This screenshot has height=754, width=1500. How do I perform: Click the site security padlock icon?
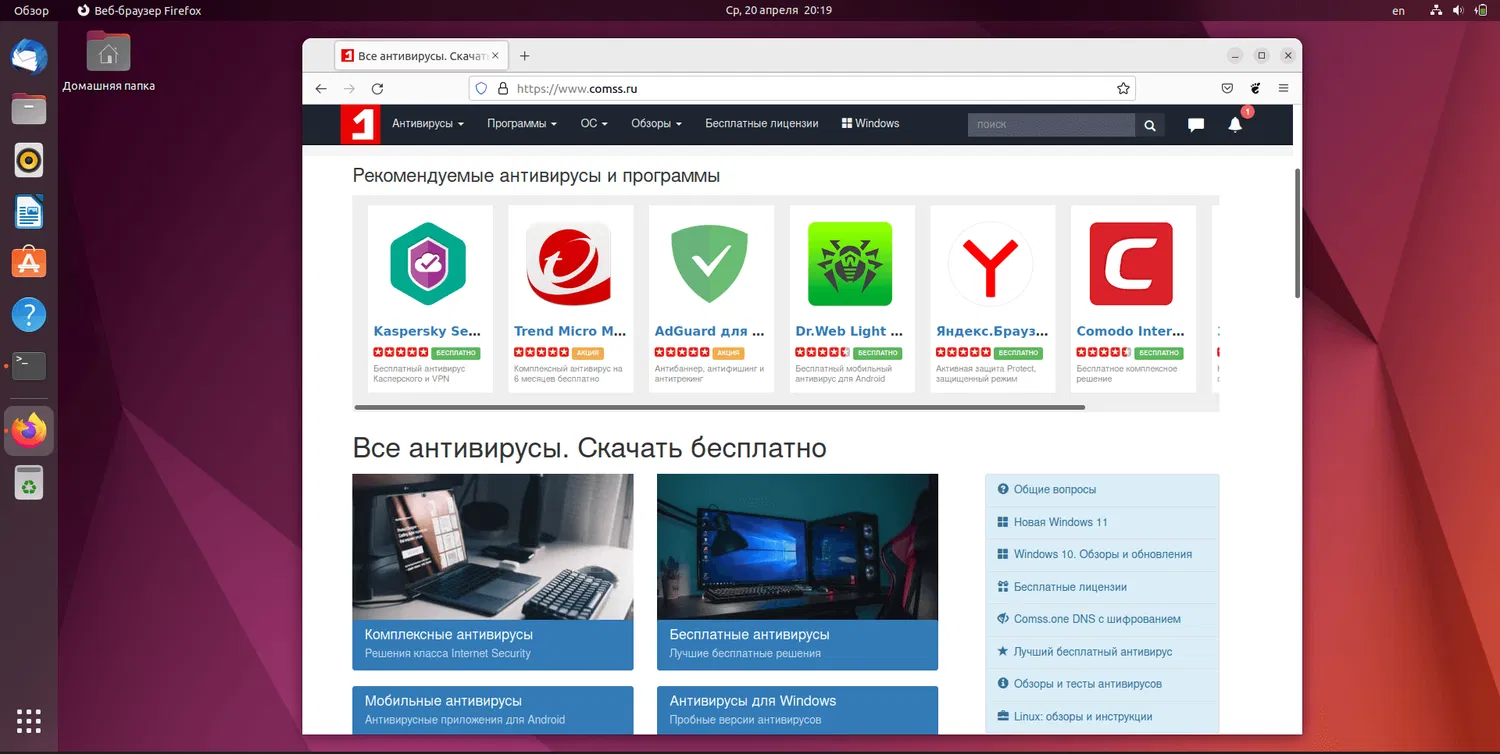503,89
